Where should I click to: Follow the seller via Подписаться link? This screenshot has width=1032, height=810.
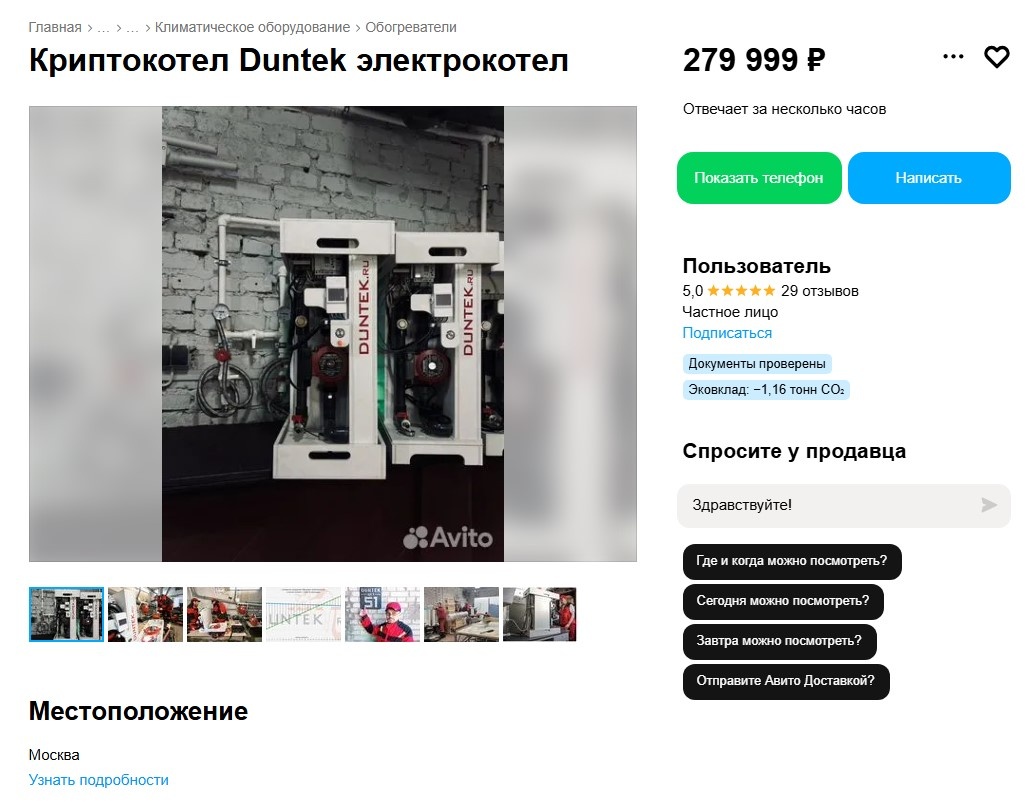(x=727, y=333)
